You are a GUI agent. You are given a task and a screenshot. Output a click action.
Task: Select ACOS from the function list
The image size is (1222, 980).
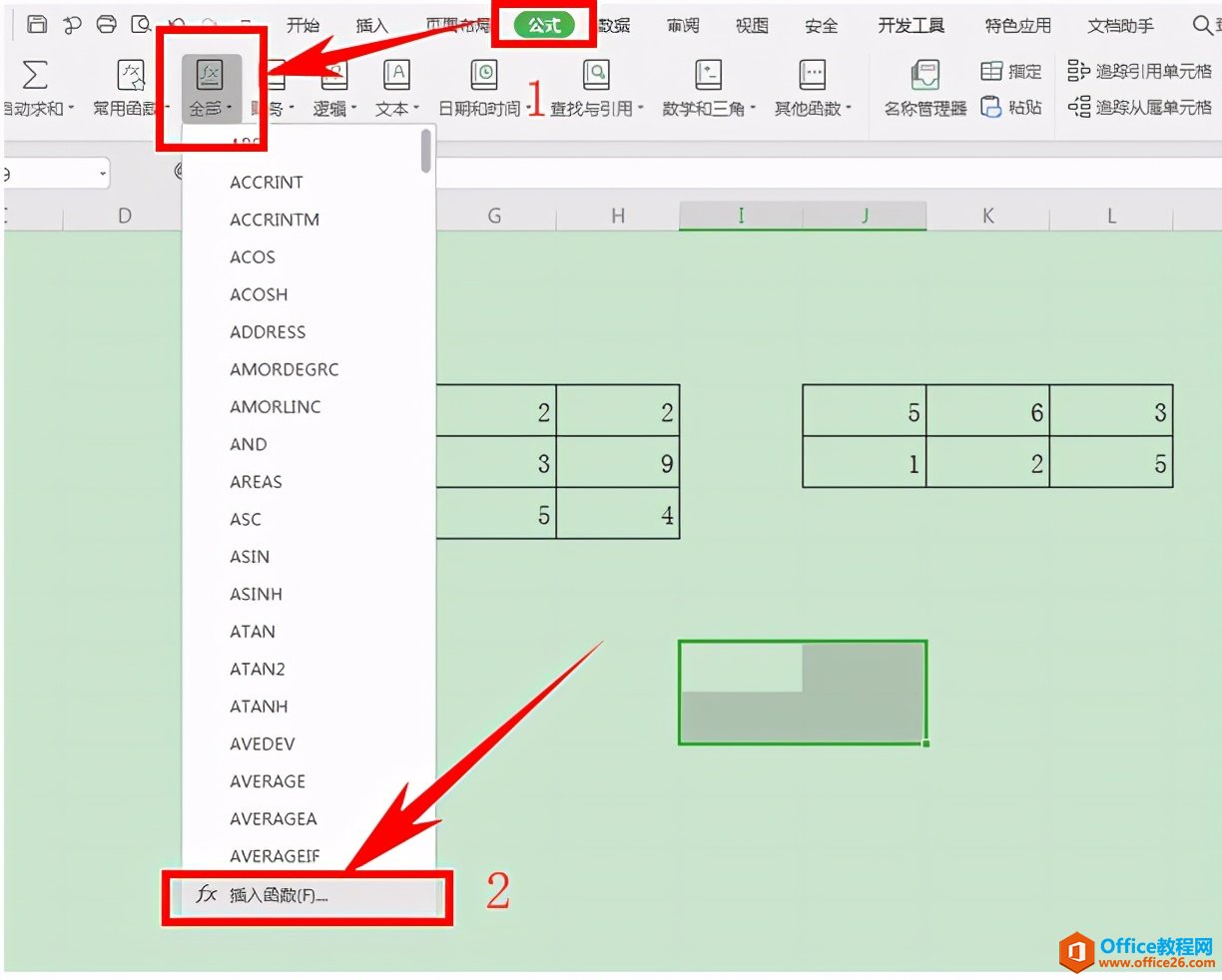tap(253, 256)
